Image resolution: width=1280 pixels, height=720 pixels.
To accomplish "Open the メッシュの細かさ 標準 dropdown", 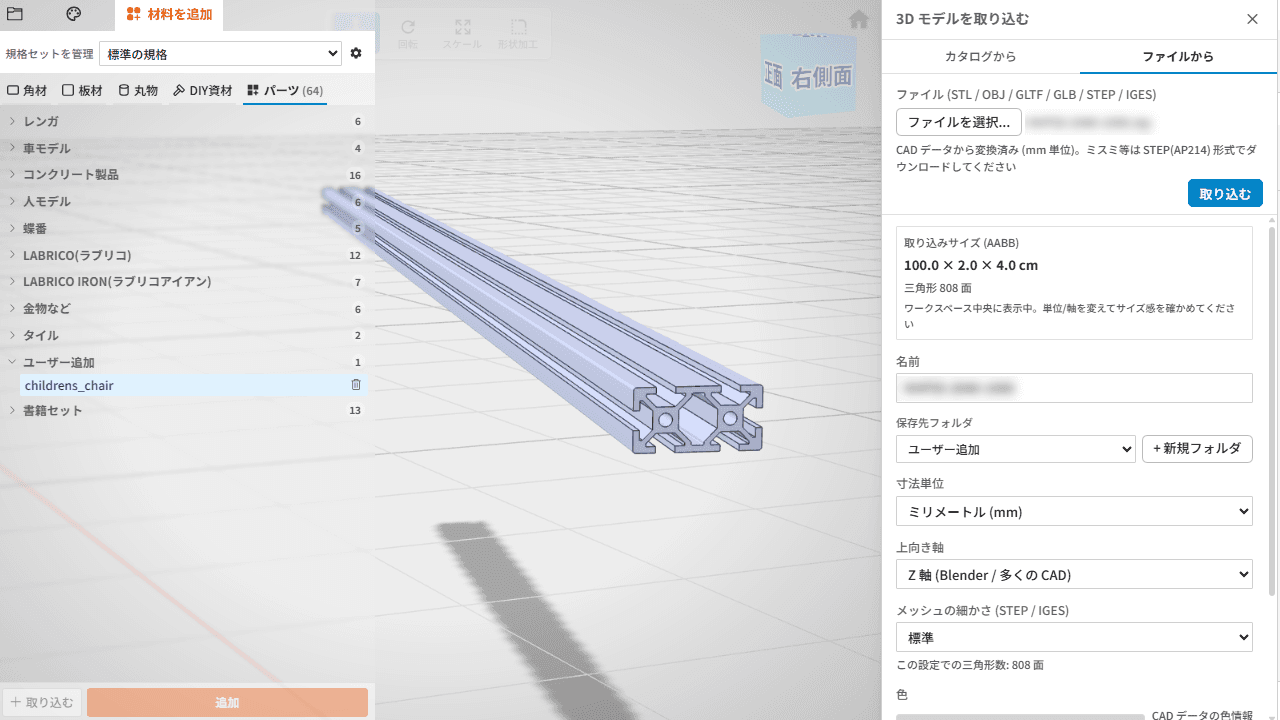I will click(1074, 637).
